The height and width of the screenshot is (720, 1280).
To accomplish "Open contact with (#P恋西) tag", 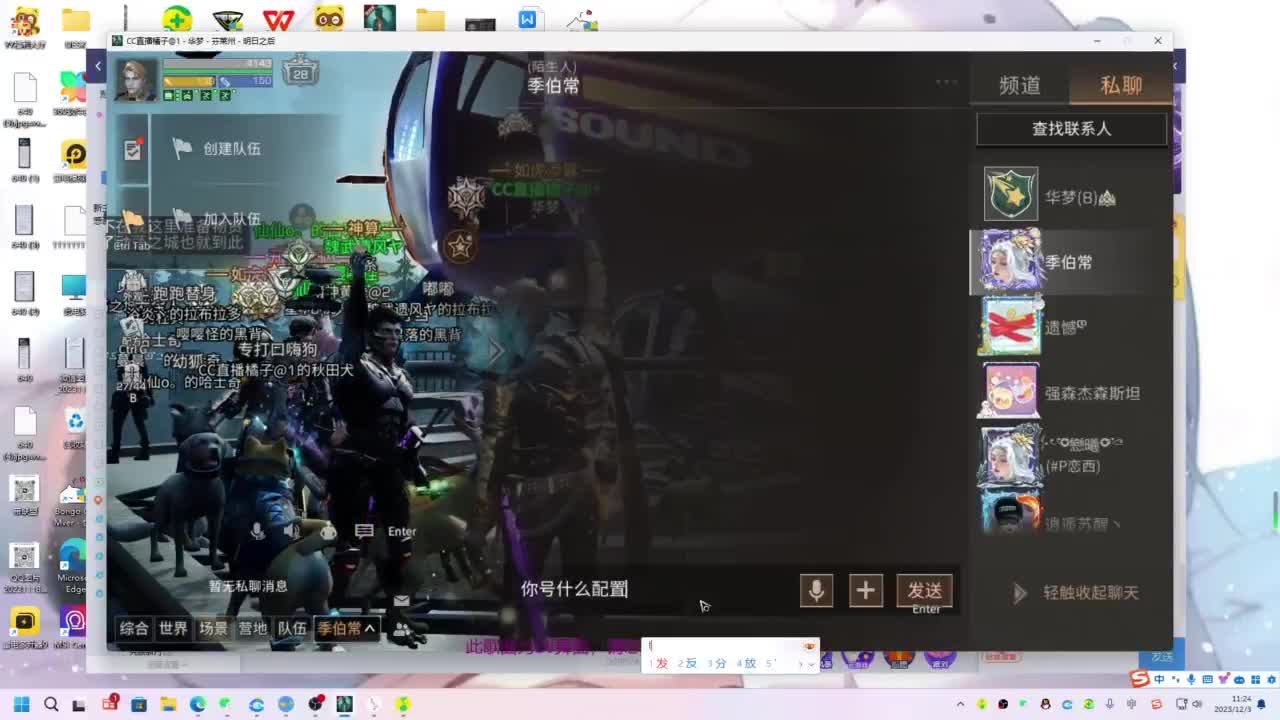I will pyautogui.click(x=1070, y=457).
